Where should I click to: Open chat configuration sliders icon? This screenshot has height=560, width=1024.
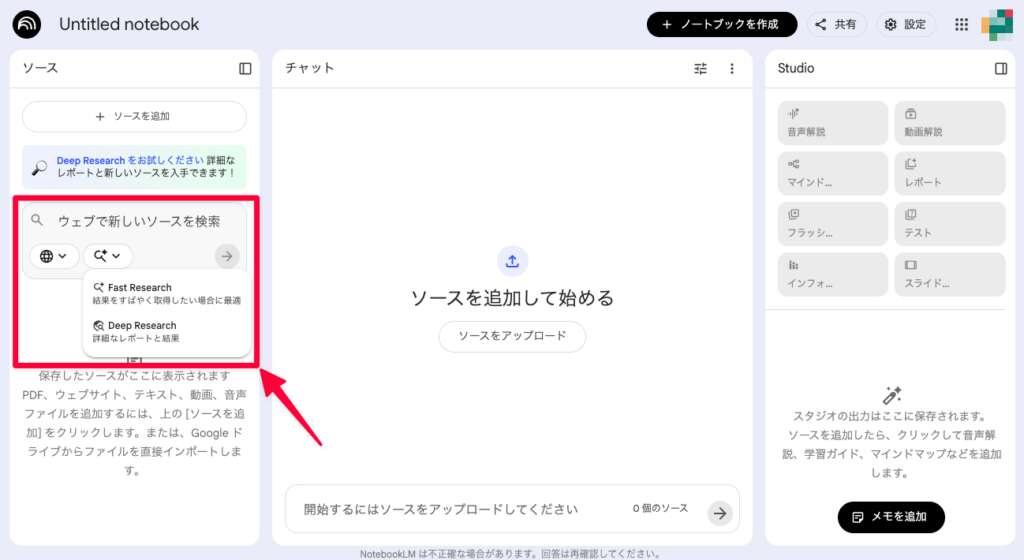coord(700,69)
